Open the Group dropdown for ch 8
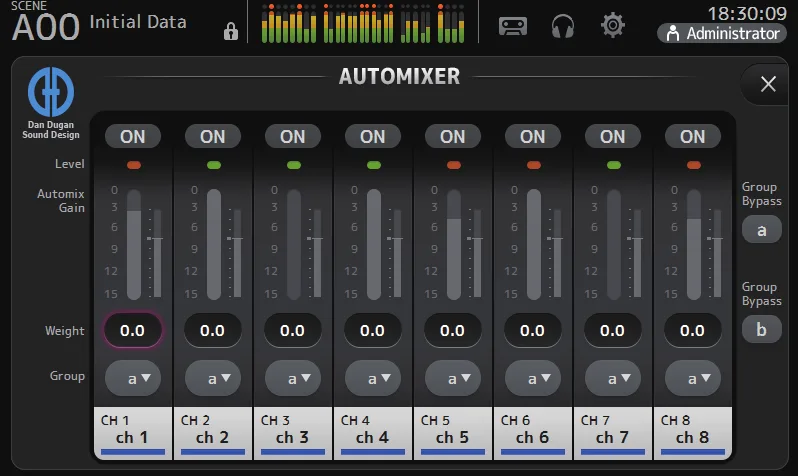This screenshot has width=798, height=476. (693, 378)
